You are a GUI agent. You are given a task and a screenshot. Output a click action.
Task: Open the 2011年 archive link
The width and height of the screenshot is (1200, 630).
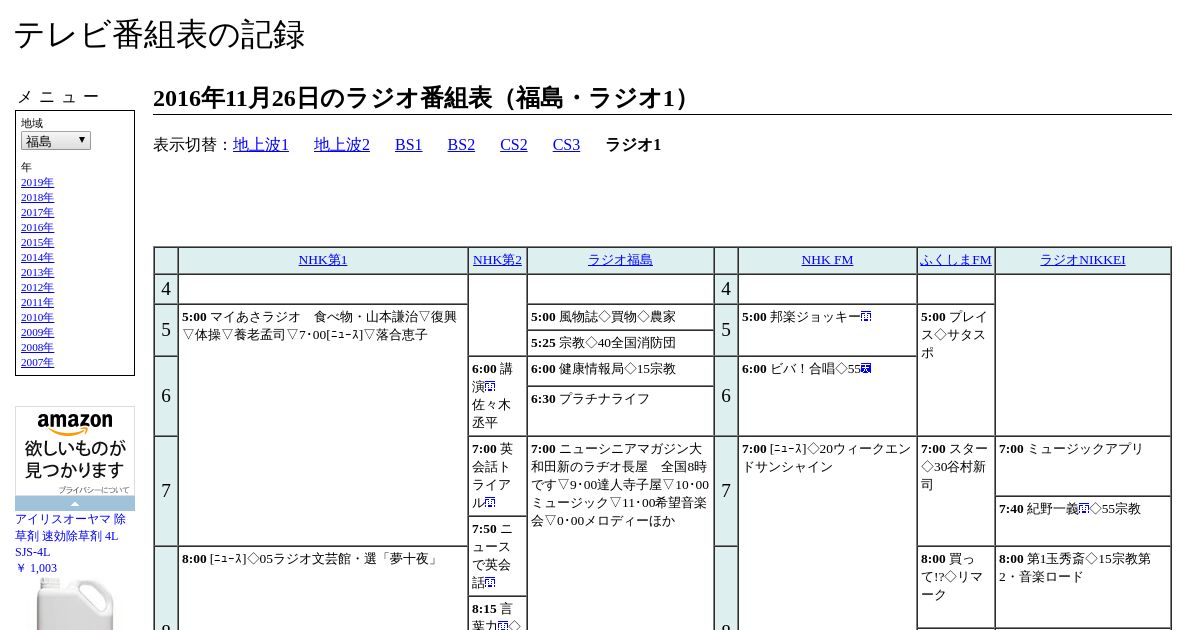tap(37, 302)
